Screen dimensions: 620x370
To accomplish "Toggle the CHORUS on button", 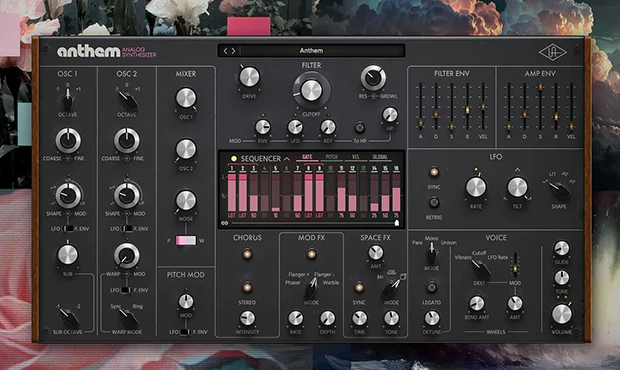I will 247,254.
